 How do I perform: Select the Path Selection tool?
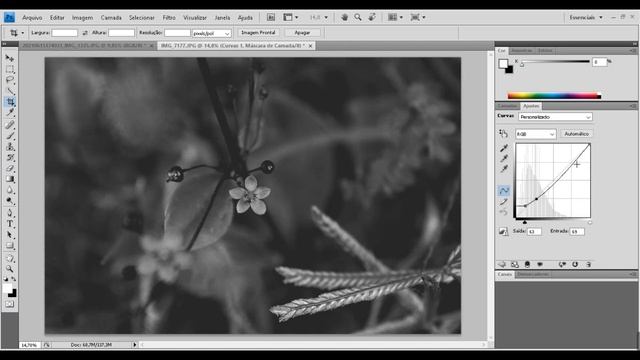9,235
